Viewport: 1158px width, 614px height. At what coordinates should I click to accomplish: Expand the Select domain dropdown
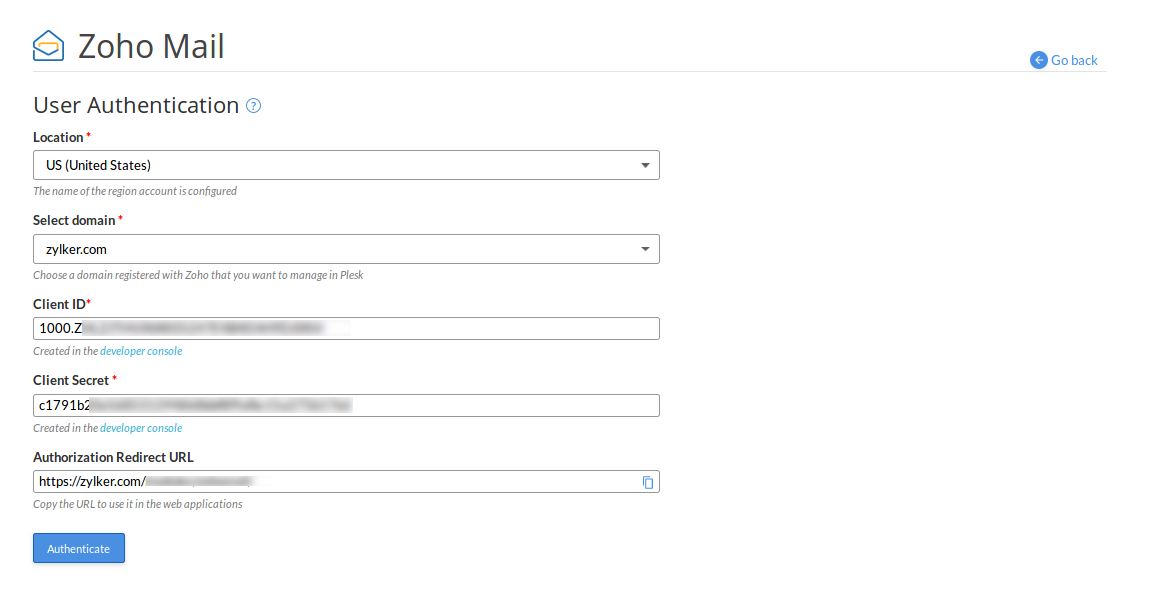coord(346,249)
